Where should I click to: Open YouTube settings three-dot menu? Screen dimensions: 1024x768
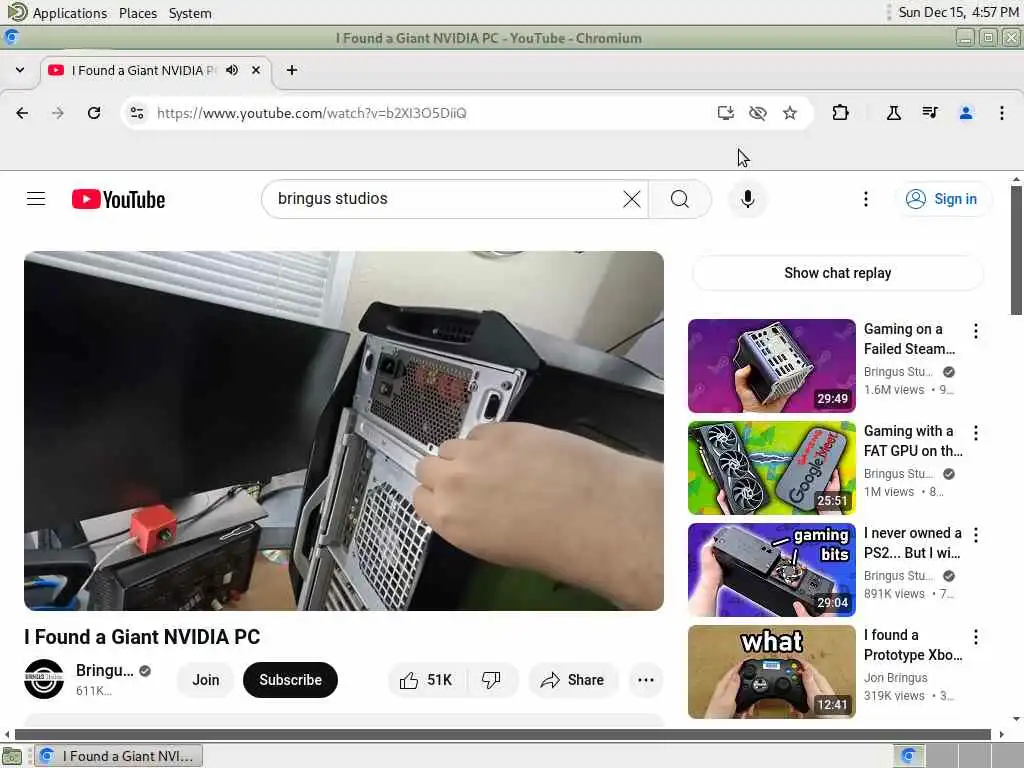pos(866,199)
